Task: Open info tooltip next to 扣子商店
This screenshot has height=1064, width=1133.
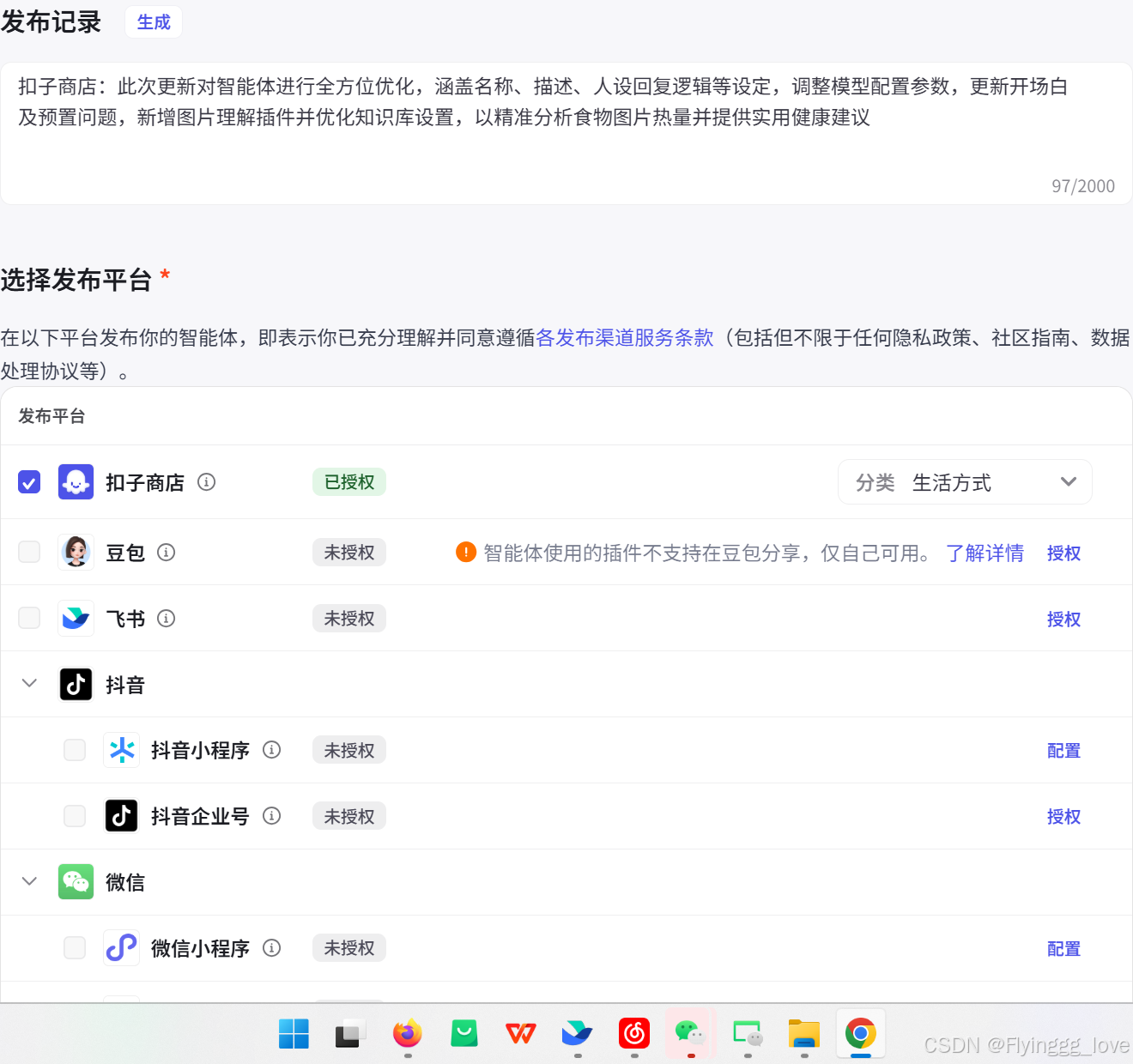Action: point(207,482)
